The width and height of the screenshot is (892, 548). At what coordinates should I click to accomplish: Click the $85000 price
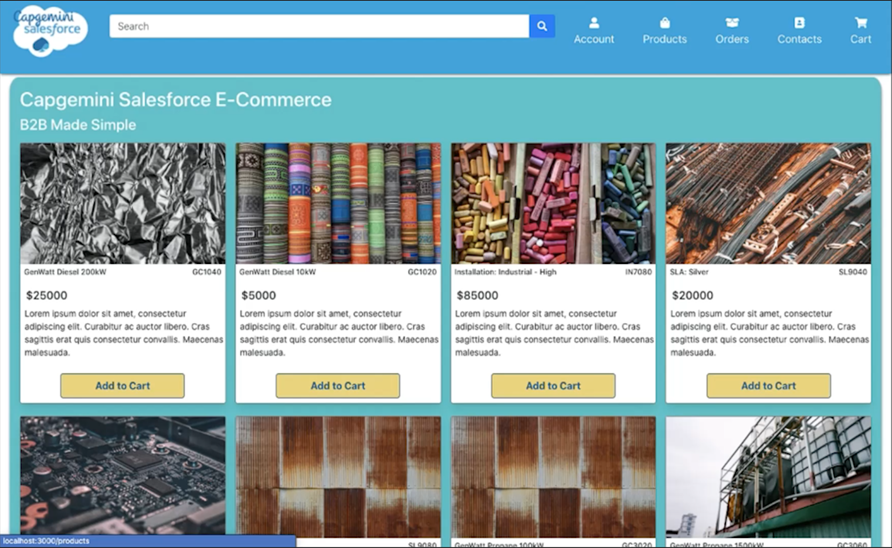tap(477, 295)
